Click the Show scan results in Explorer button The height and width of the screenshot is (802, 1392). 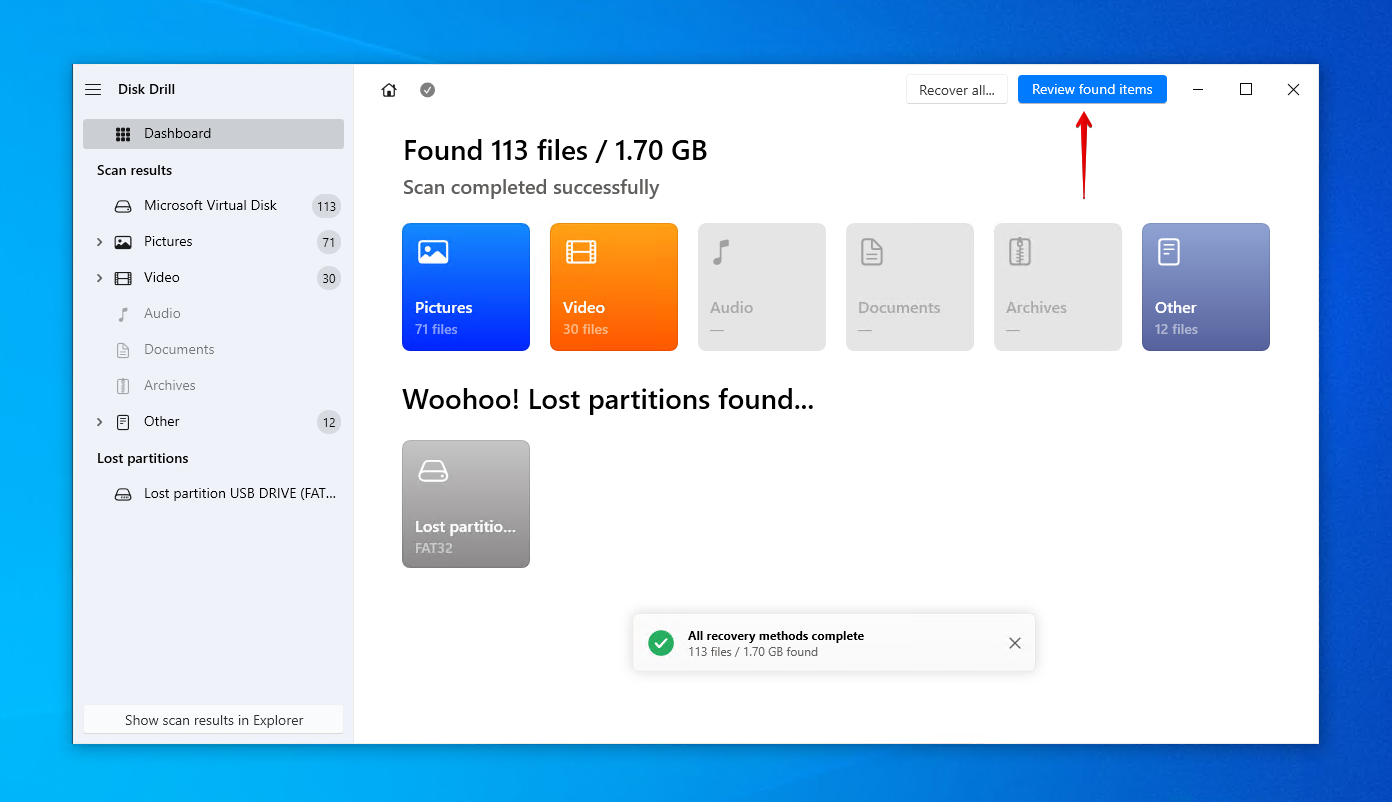point(214,720)
